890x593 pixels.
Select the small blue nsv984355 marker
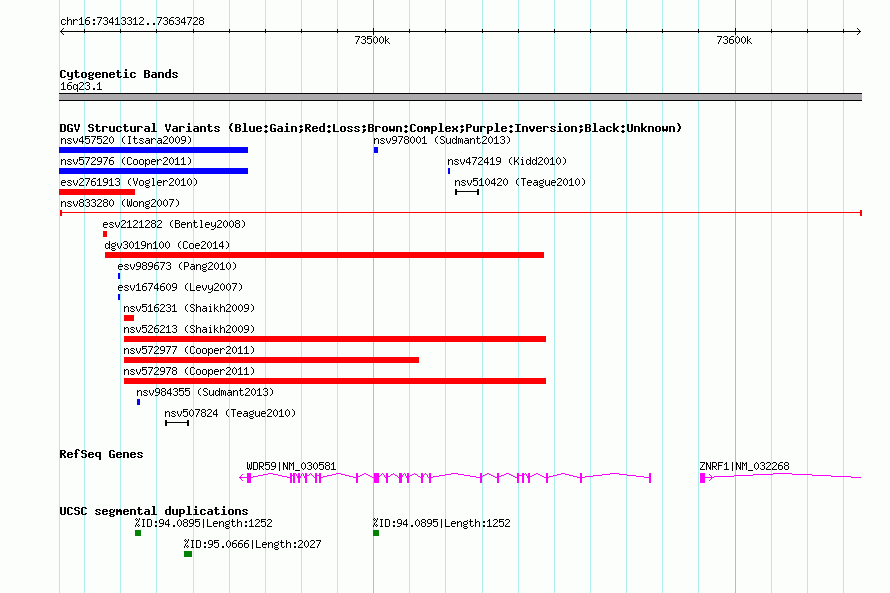click(x=138, y=402)
